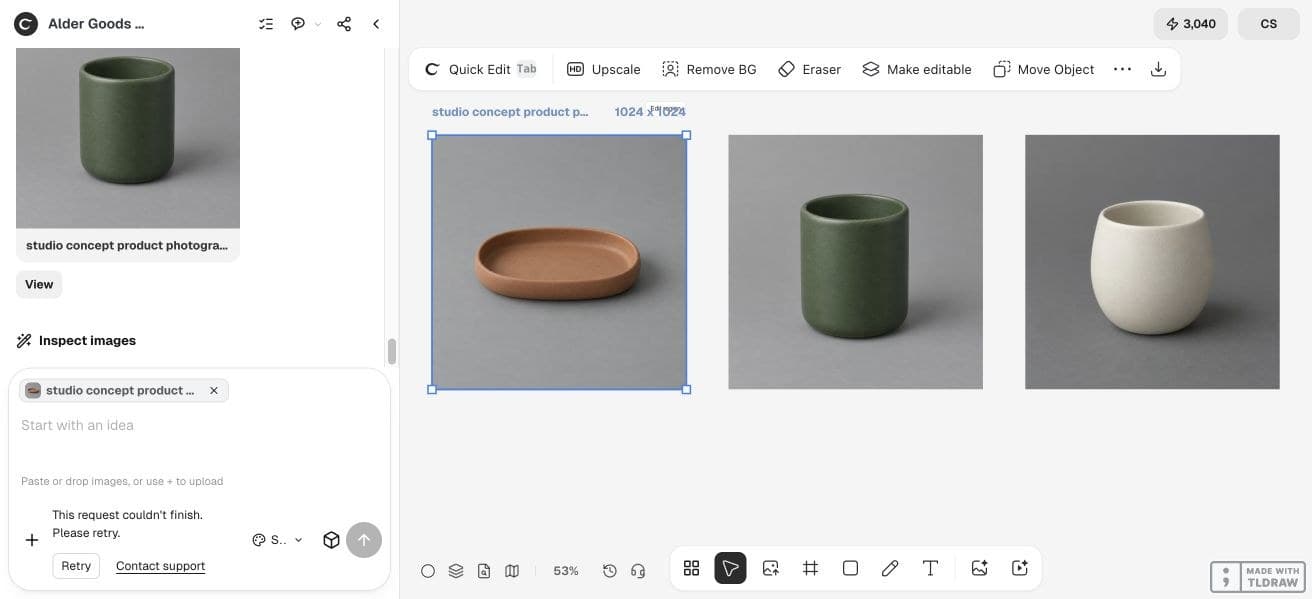The image size is (1312, 599).
Task: Open Inspect images action
Action: point(76,341)
